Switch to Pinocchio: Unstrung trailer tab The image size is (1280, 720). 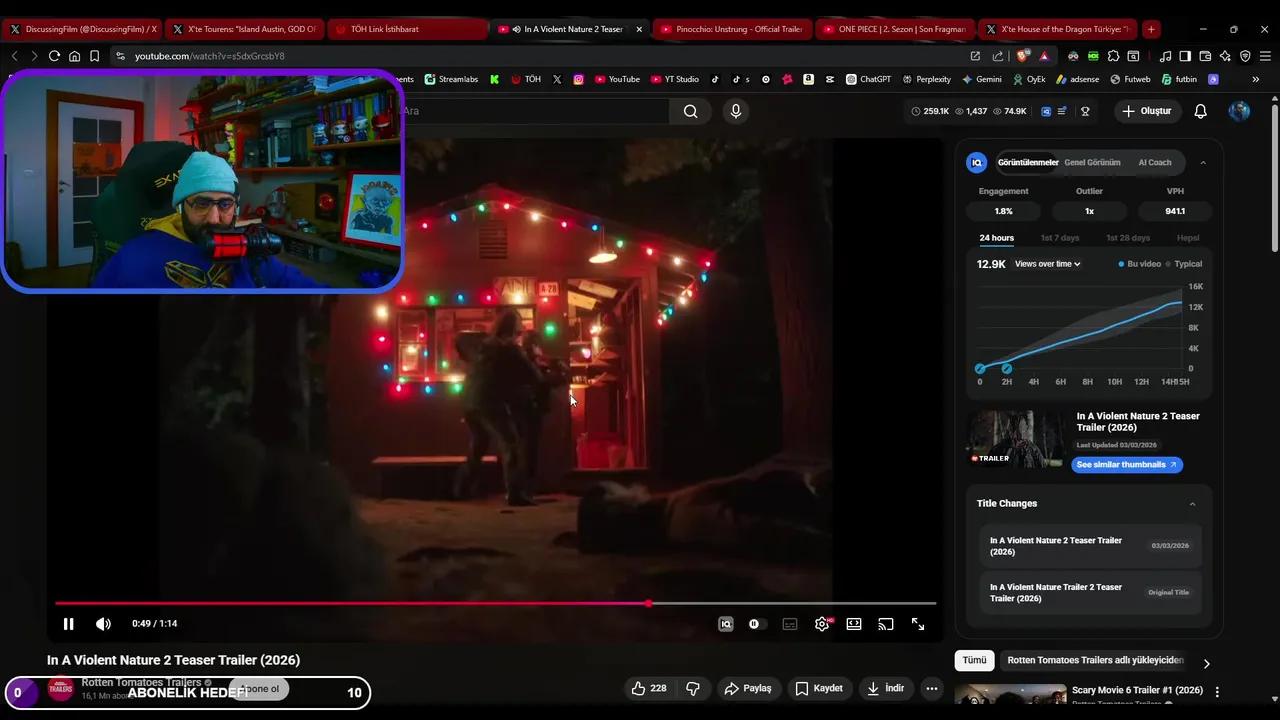[732, 29]
